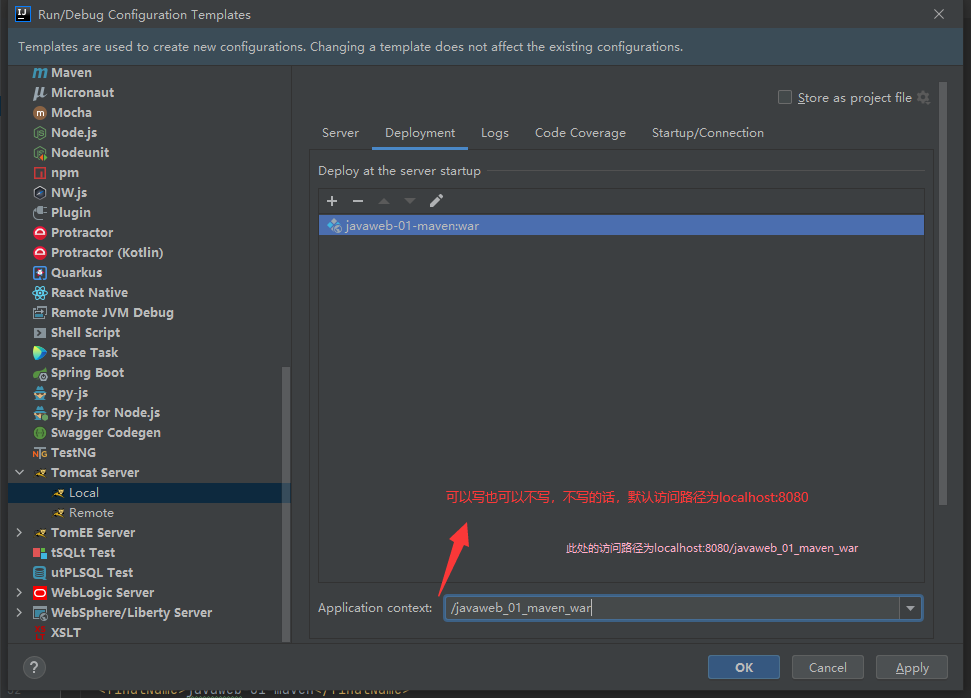This screenshot has width=971, height=698.
Task: Click the Remote JVM Debug icon
Action: pyautogui.click(x=40, y=313)
